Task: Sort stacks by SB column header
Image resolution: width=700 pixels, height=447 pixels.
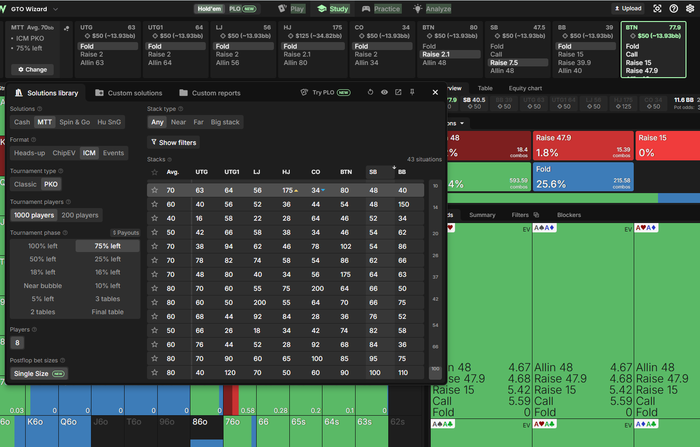Action: tap(373, 172)
